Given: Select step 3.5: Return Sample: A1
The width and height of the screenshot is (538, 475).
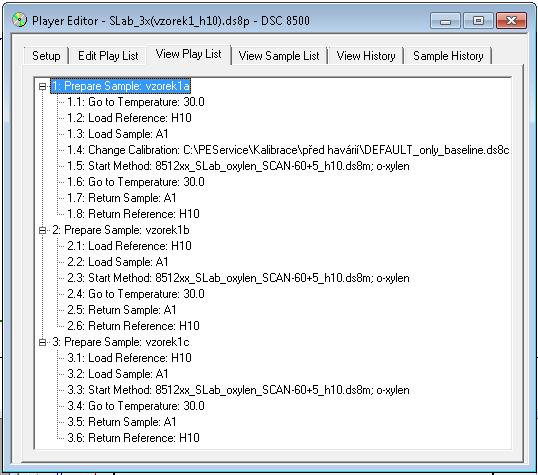Looking at the screenshot, I should pos(121,422).
